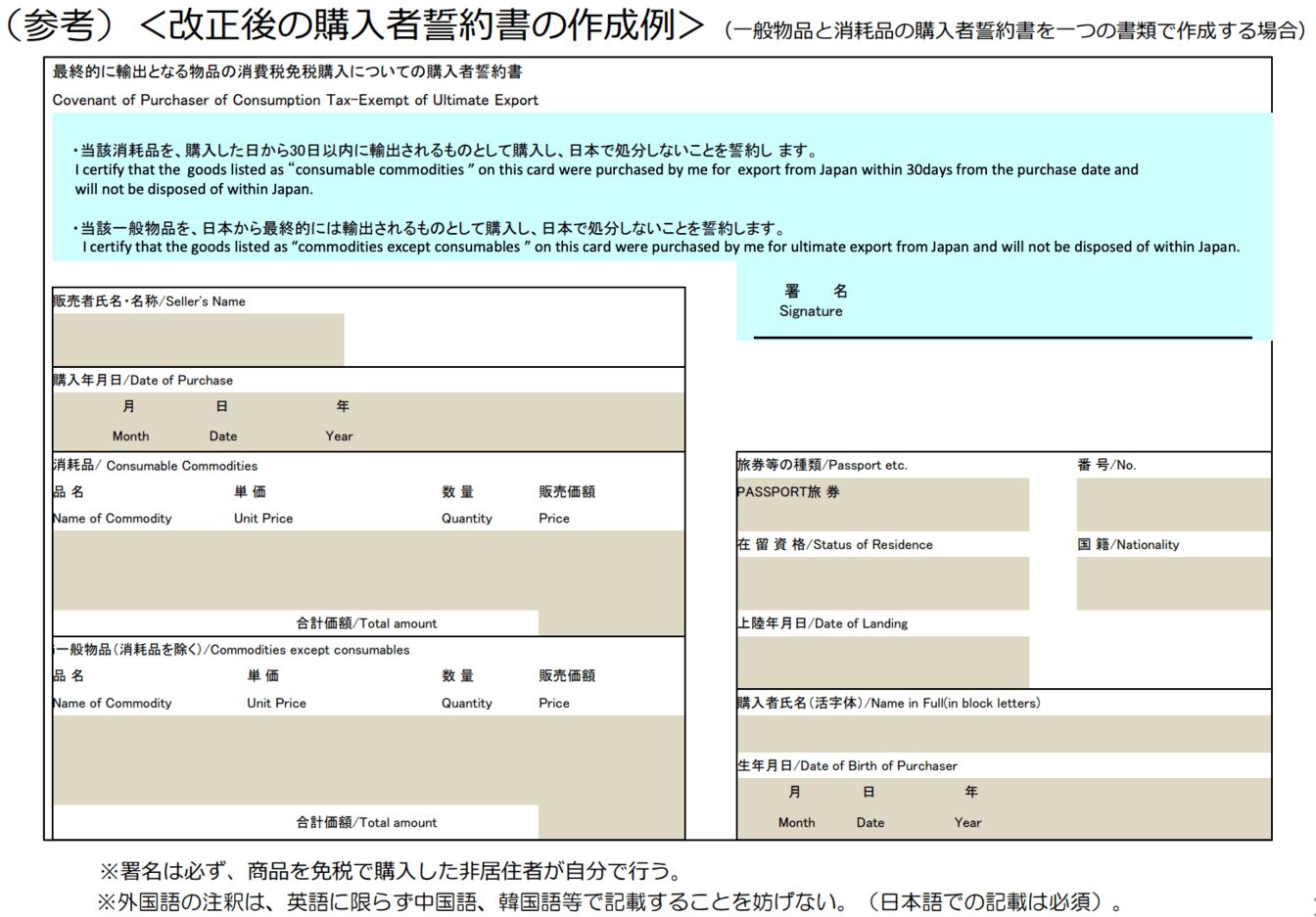Click 'Unit Price' in the Consumable Commodities section
The width and height of the screenshot is (1316, 917).
tap(263, 519)
